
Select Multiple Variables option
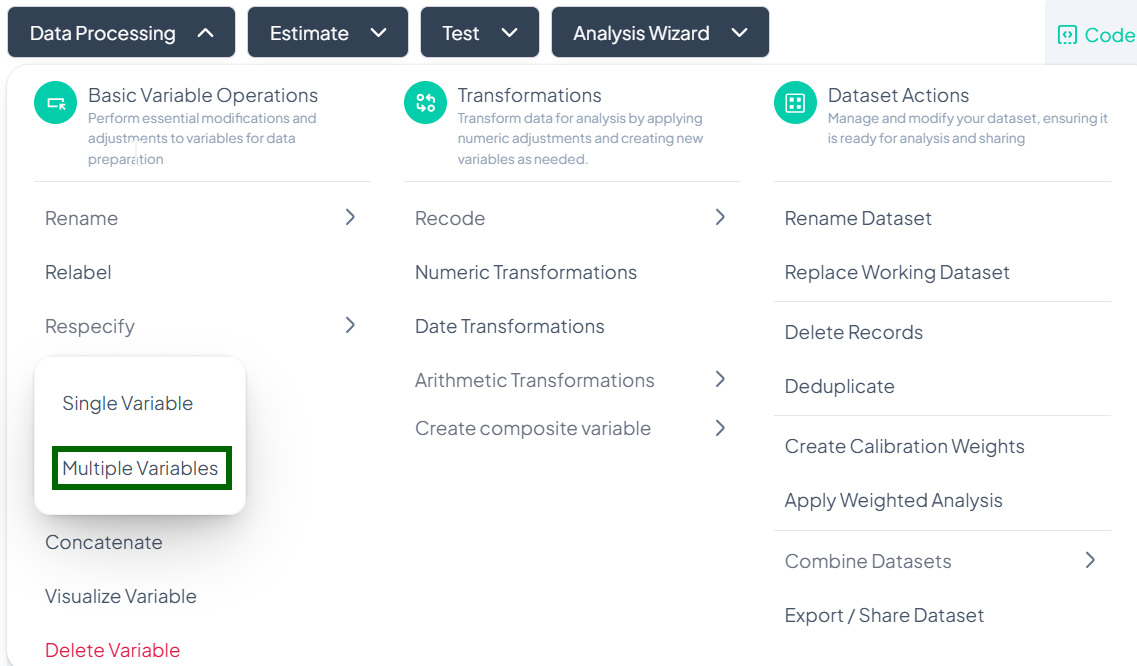(x=140, y=468)
